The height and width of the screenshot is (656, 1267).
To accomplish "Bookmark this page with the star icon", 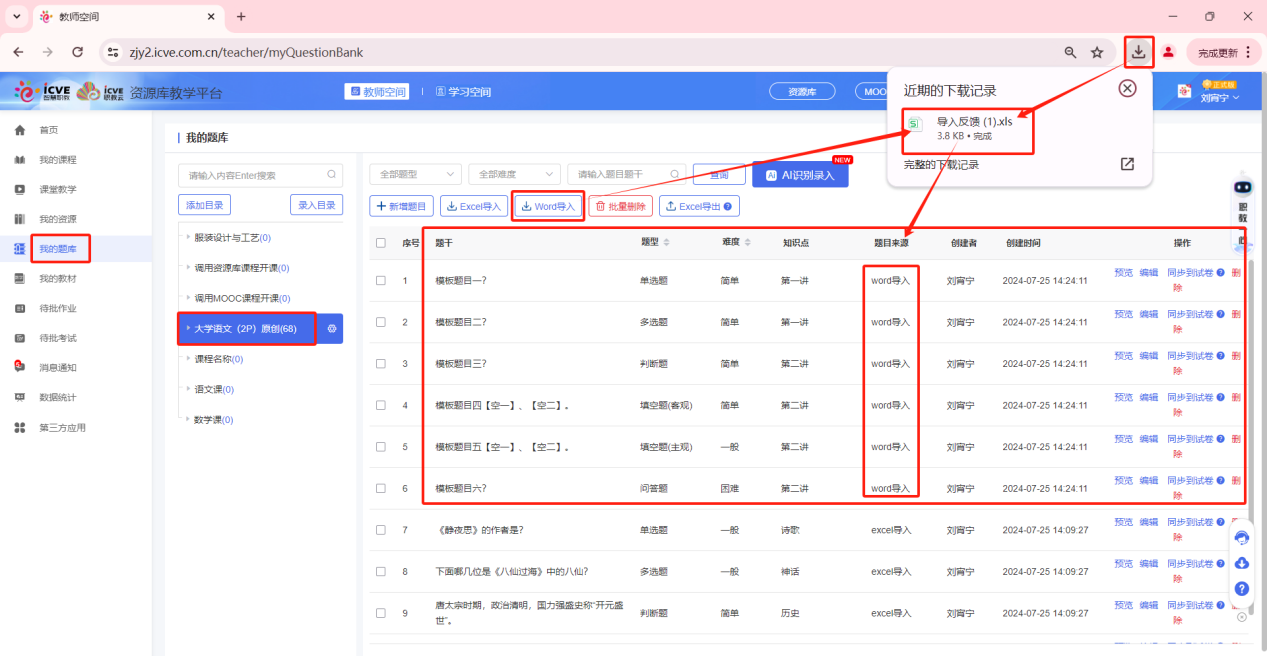I will coord(1097,52).
